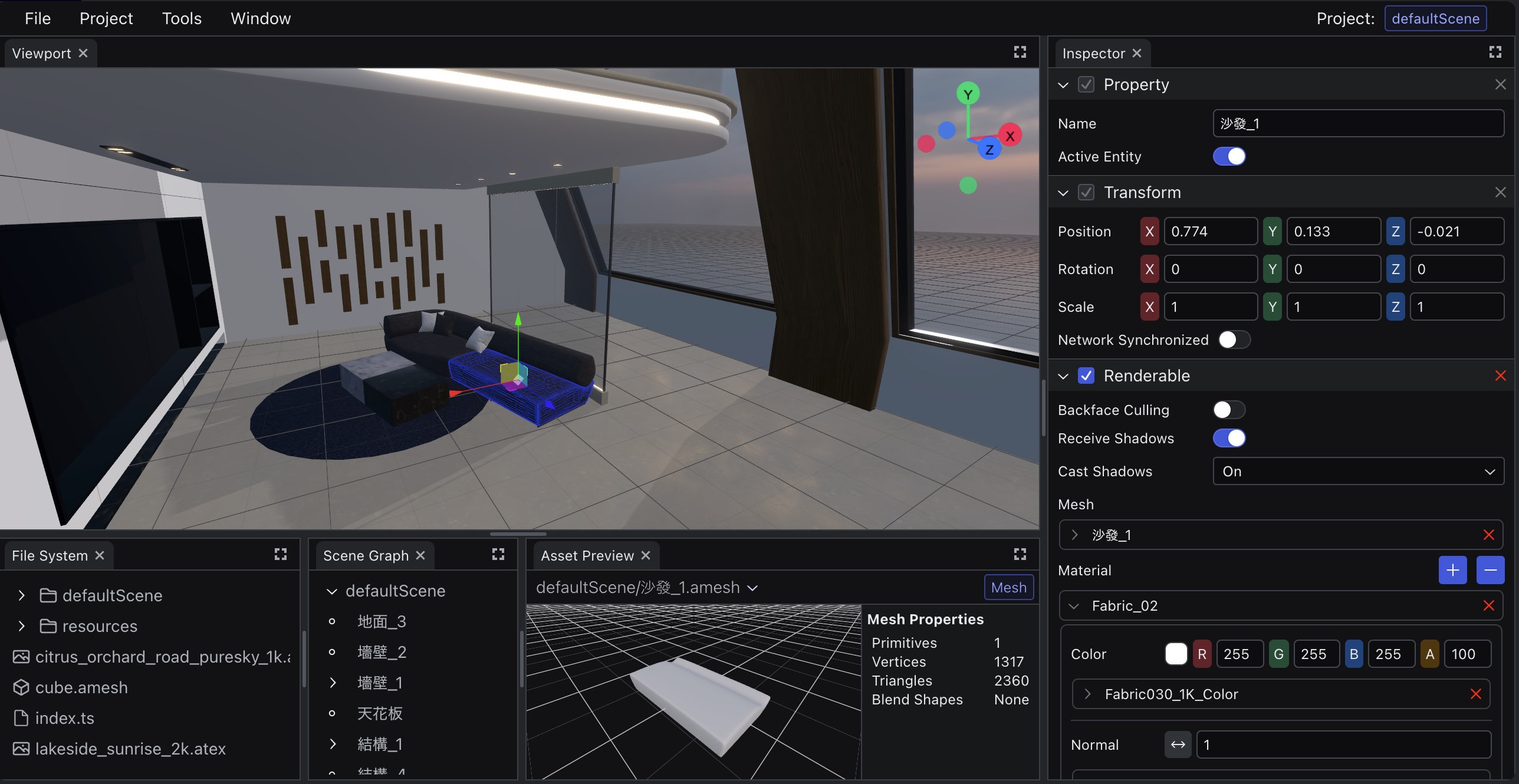Viewport: 1519px width, 784px height.
Task: Click the Y axis on the viewport gizmo
Action: [968, 94]
